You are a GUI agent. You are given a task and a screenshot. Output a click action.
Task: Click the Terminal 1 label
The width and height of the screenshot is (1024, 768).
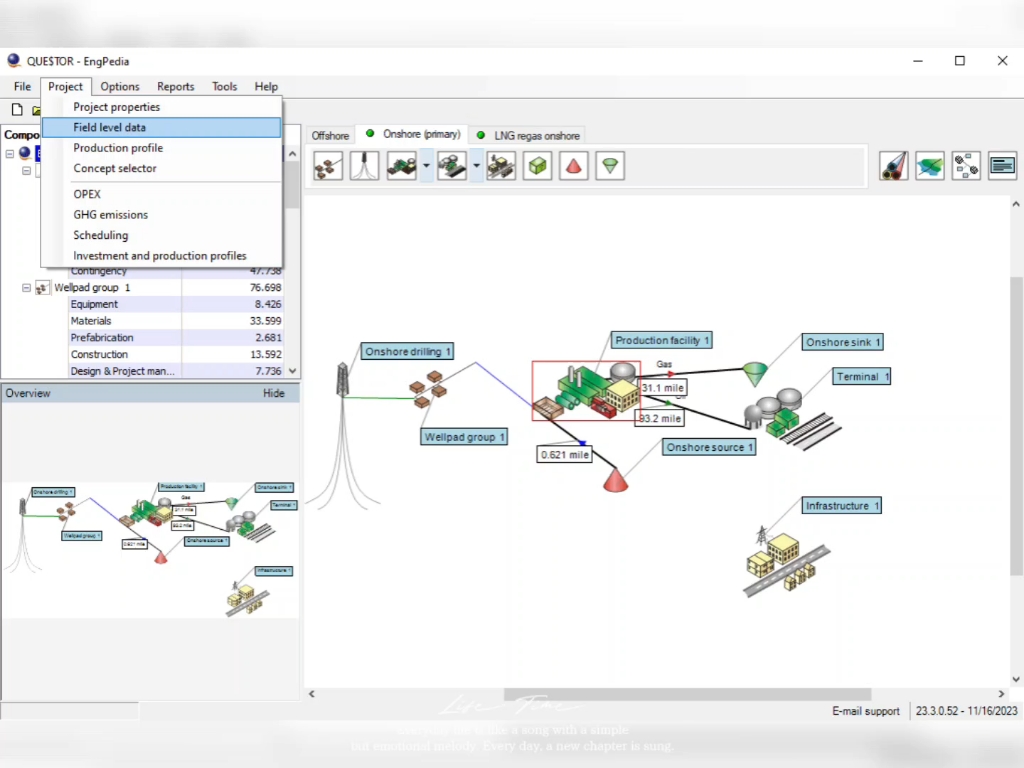tap(862, 377)
